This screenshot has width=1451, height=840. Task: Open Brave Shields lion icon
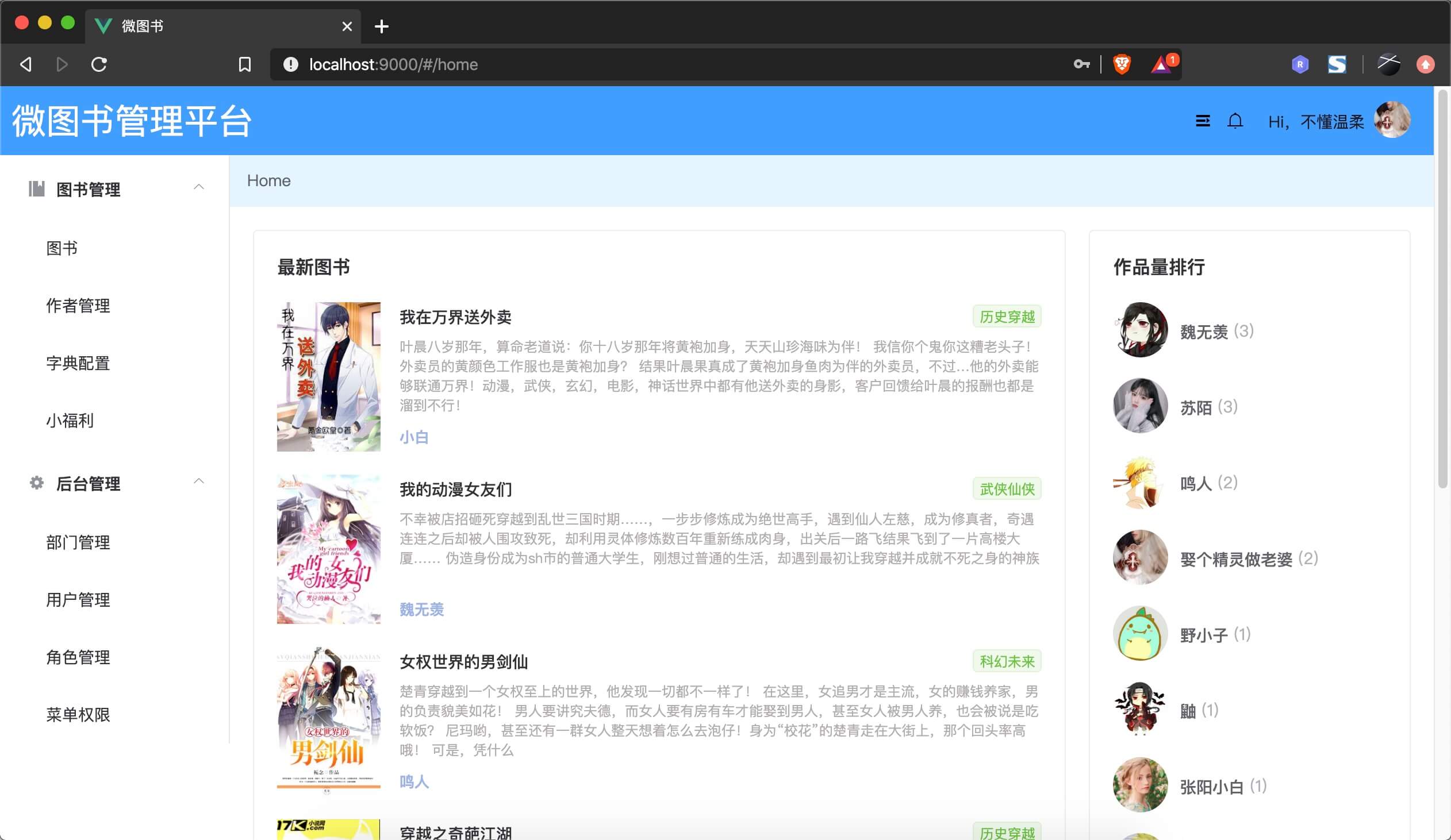(x=1121, y=64)
